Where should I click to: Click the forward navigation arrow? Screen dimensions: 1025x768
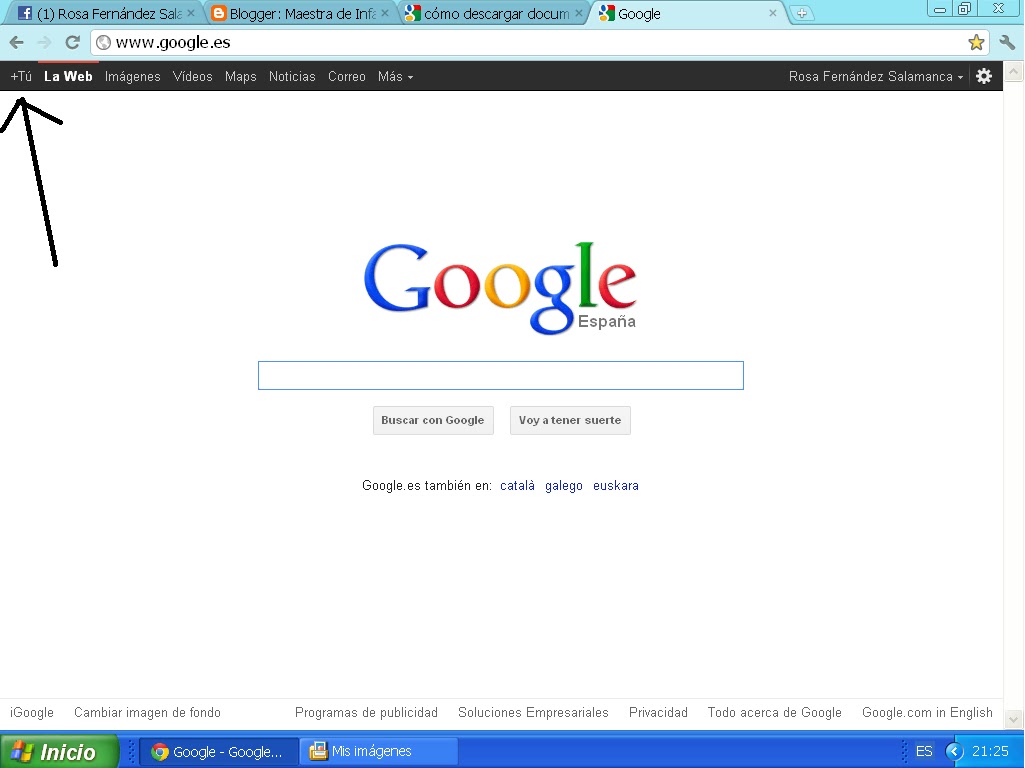point(44,42)
